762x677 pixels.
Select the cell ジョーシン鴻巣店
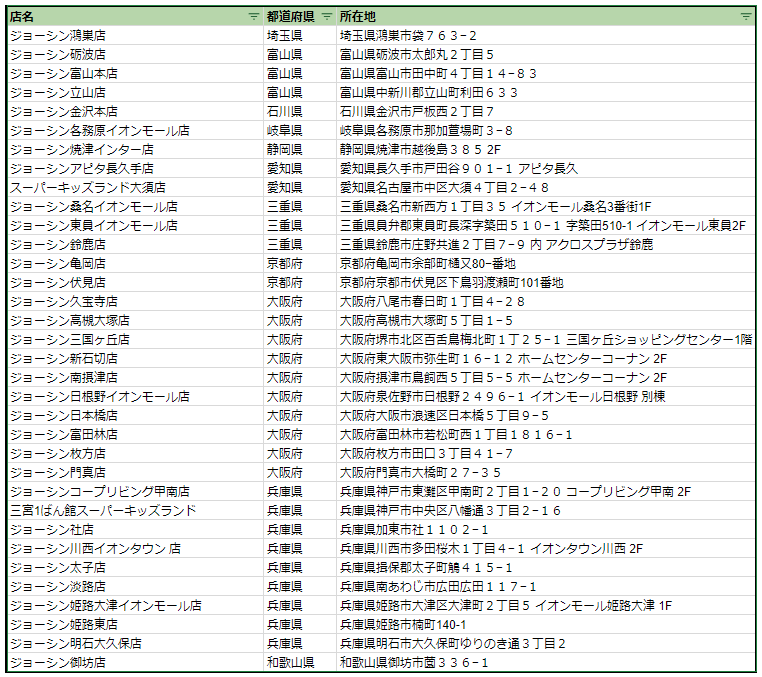coord(136,35)
